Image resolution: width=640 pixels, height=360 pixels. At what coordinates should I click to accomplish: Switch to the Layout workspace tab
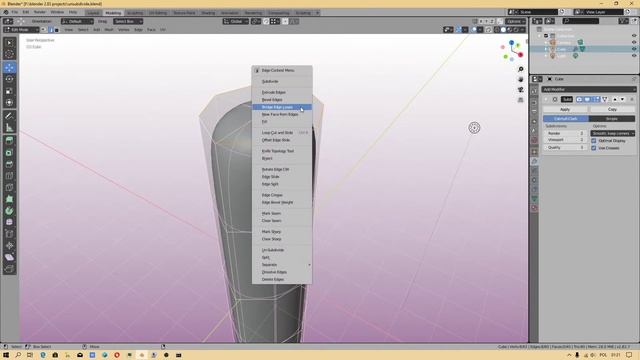93,13
